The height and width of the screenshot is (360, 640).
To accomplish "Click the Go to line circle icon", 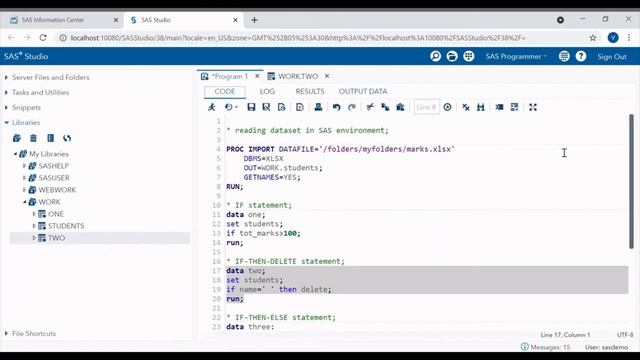I will pyautogui.click(x=447, y=107).
